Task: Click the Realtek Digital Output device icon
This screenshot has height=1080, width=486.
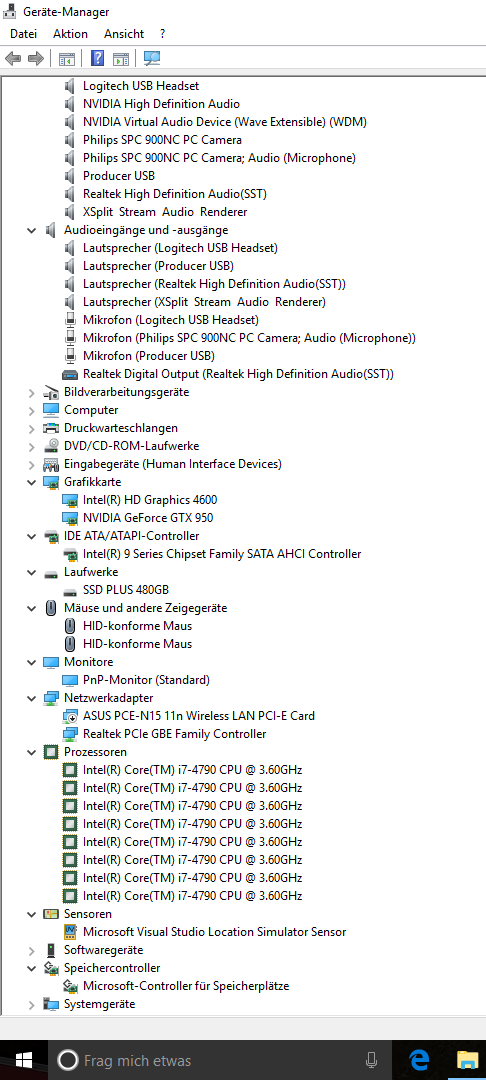Action: (x=70, y=374)
